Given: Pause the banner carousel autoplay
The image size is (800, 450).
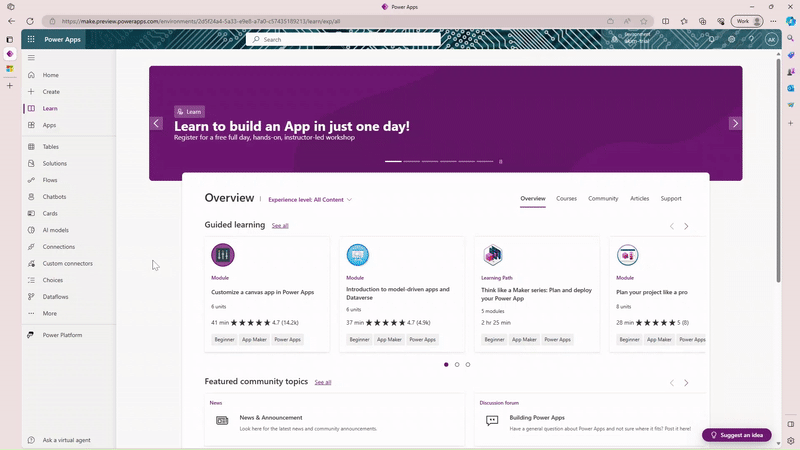Looking at the screenshot, I should tap(501, 161).
